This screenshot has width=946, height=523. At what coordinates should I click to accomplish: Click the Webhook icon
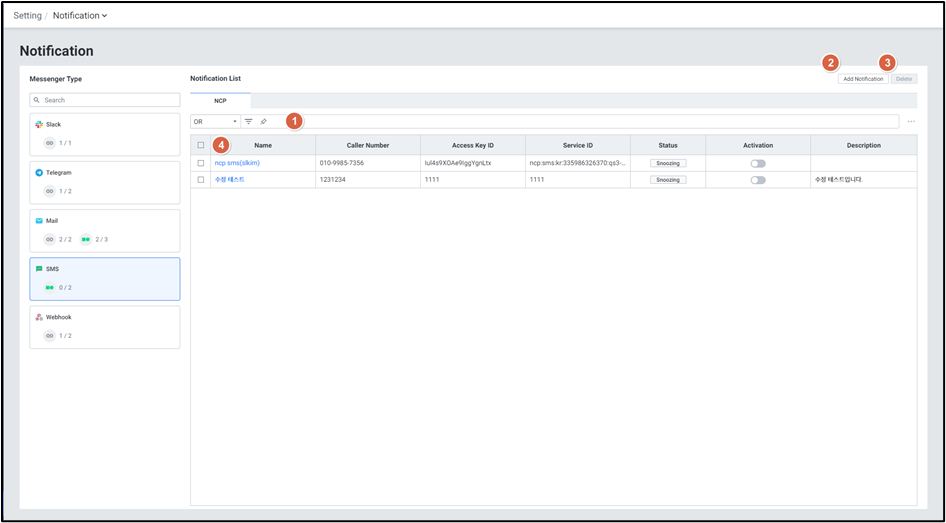[x=39, y=317]
